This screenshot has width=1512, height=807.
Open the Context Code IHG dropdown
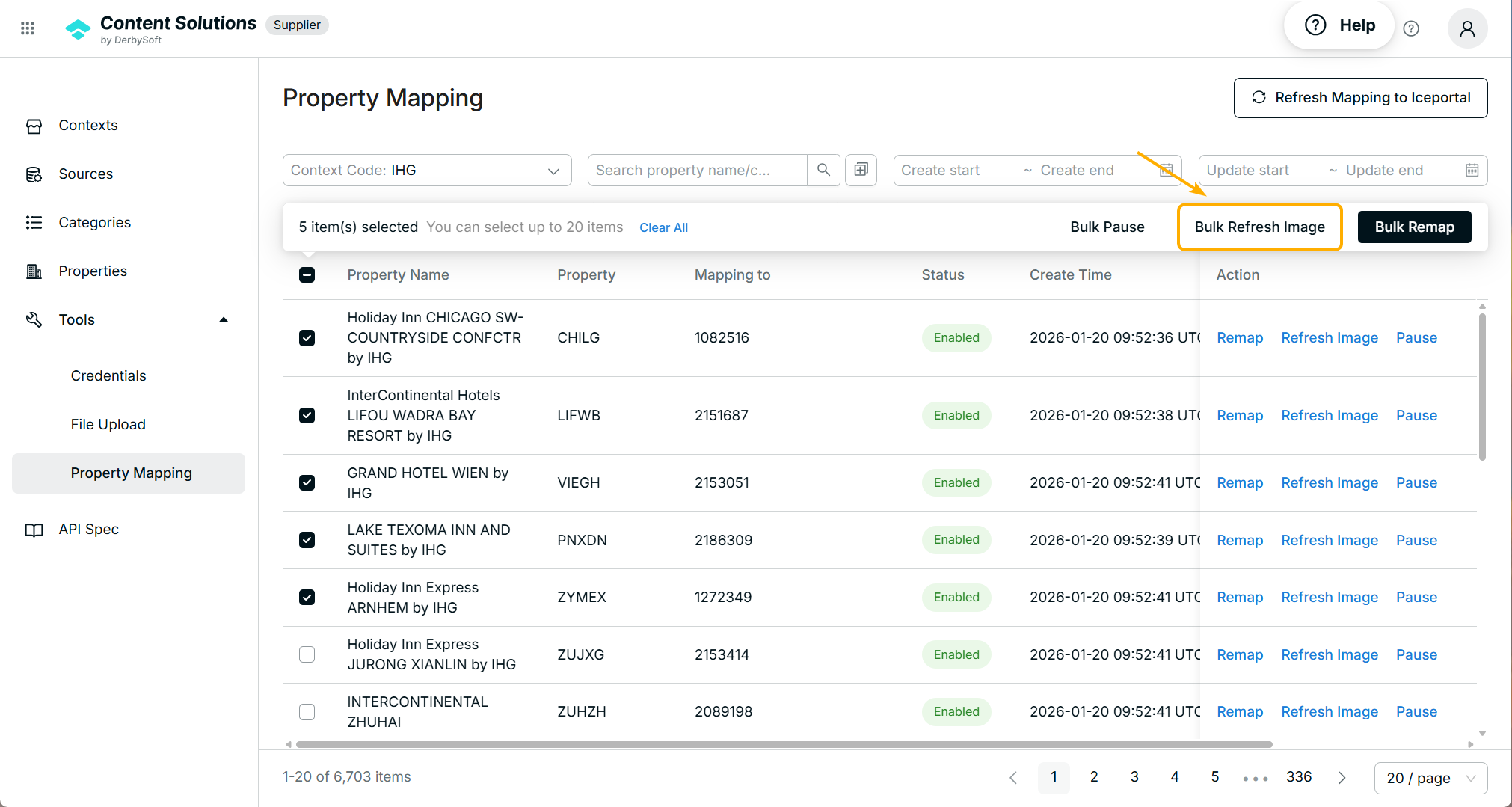tap(427, 170)
